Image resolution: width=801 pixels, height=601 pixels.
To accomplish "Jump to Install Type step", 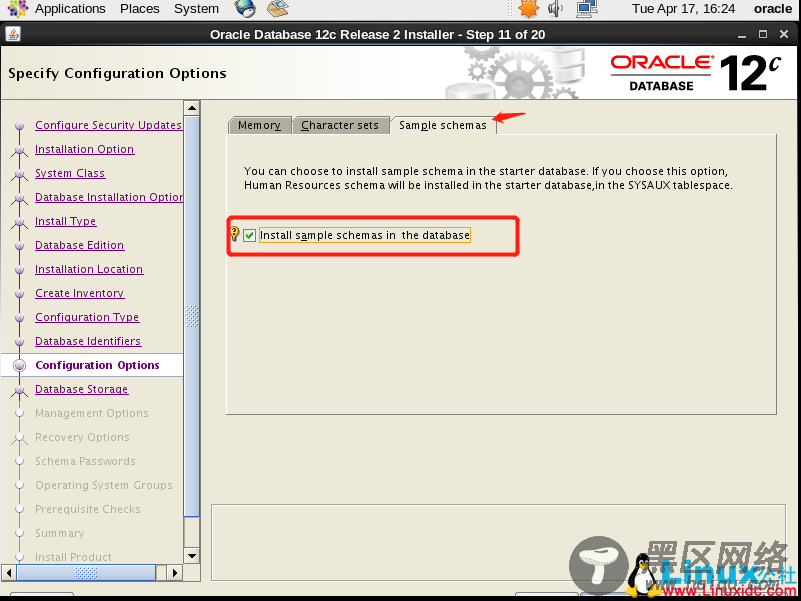I will click(x=65, y=221).
